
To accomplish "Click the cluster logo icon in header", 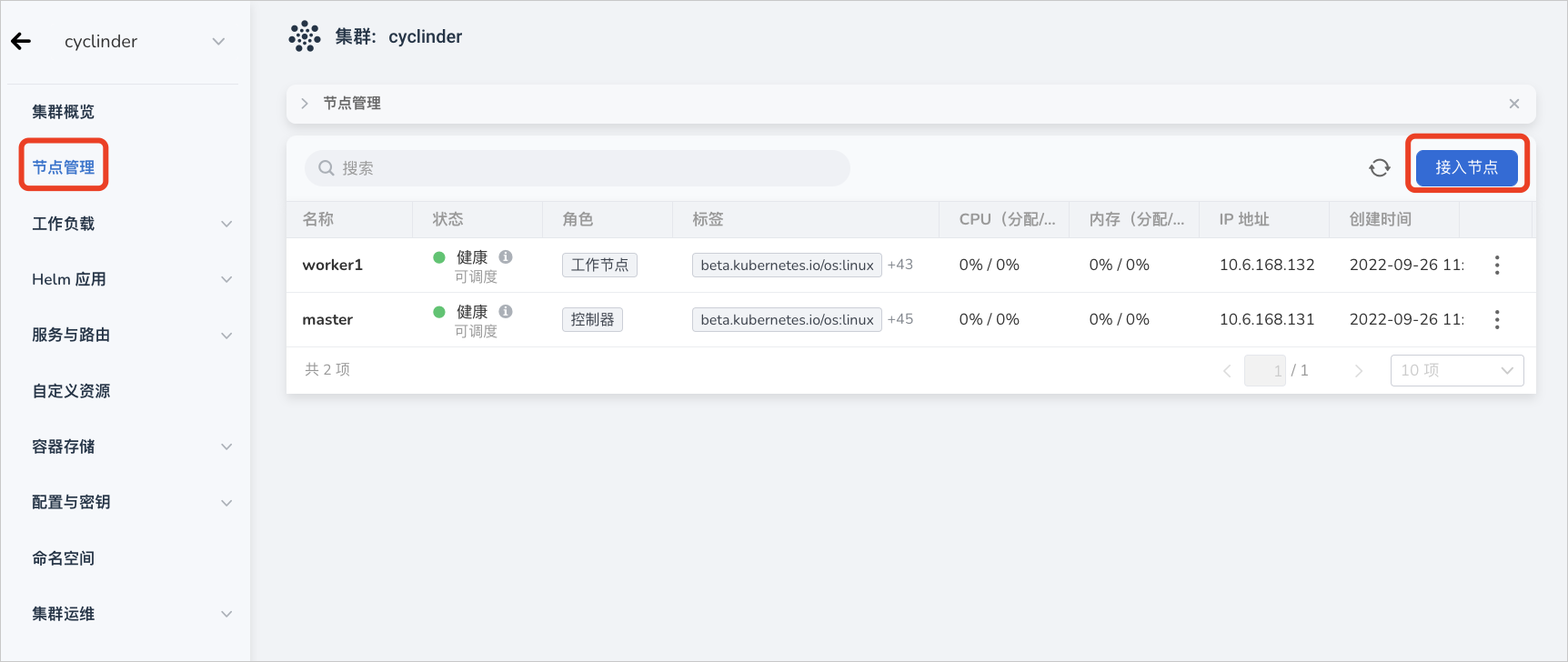I will coord(305,36).
